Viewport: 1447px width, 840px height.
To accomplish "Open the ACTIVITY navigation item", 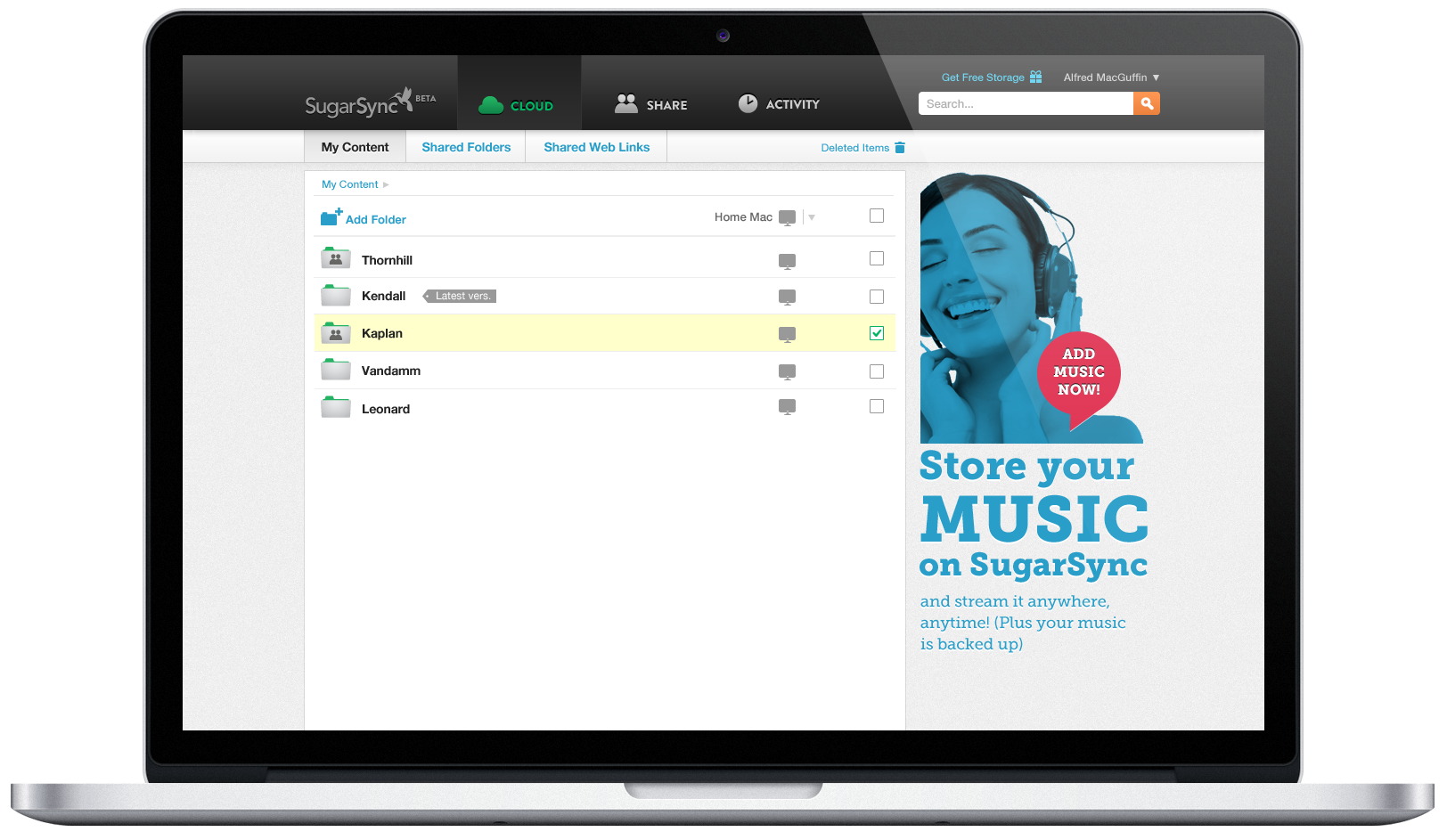I will coord(779,104).
